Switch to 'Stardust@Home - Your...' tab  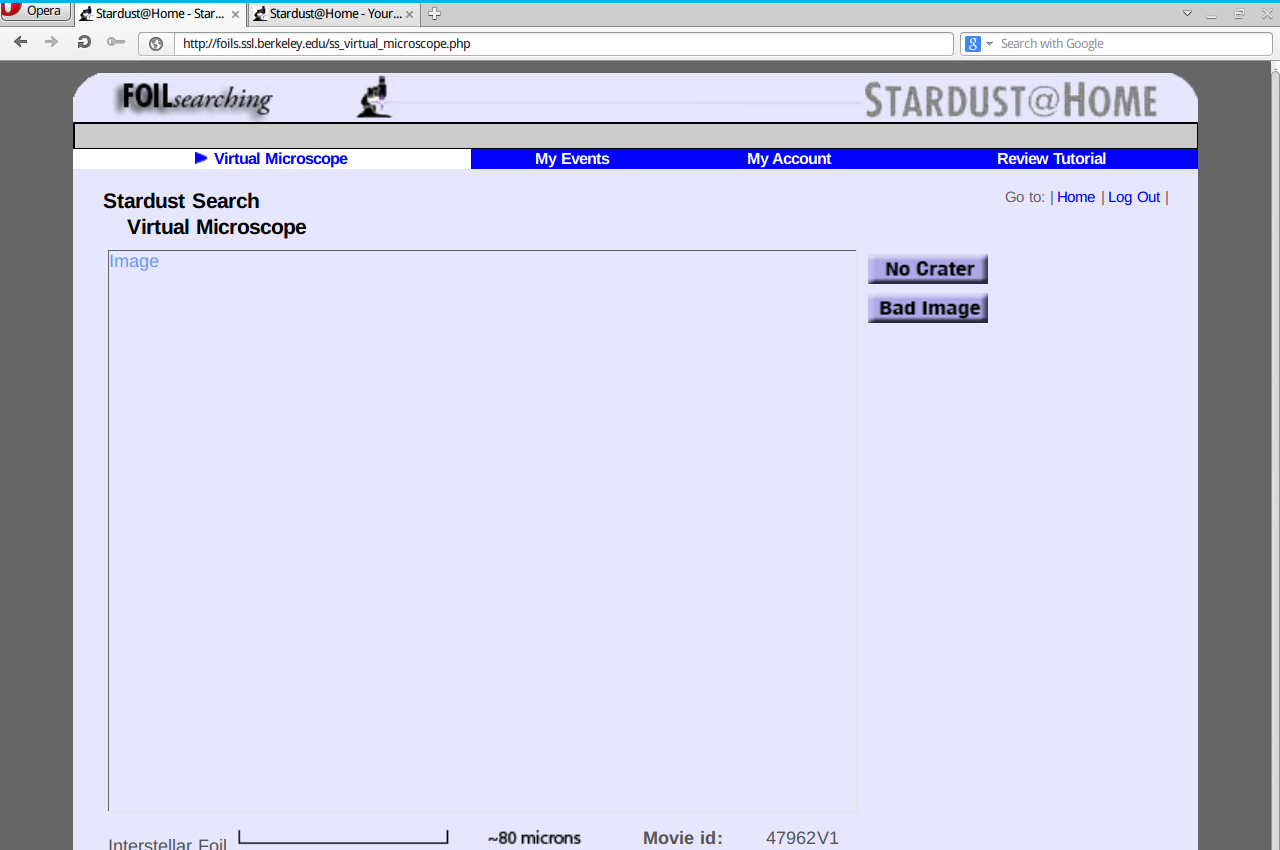[x=334, y=14]
